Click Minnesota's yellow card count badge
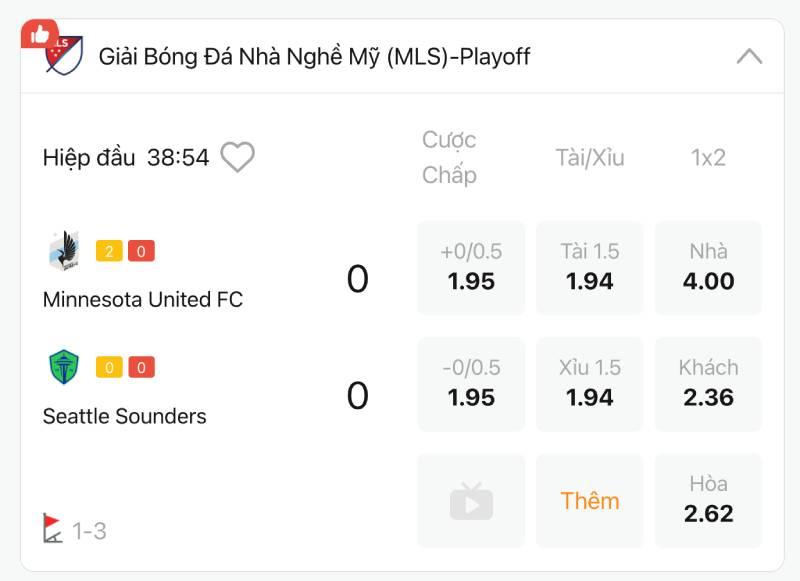Screen dimensions: 800x581 click(109, 251)
